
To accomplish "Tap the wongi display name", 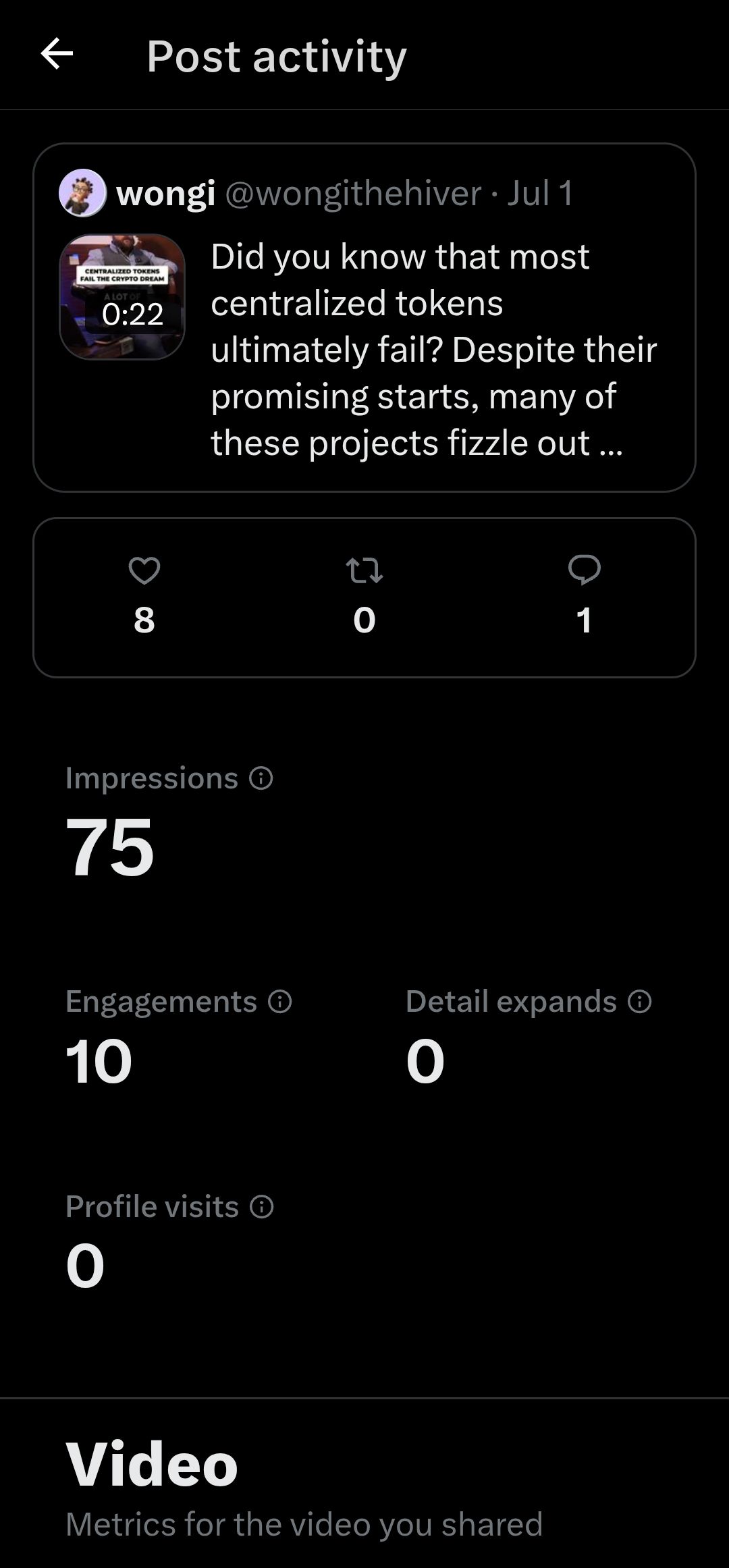I will (166, 194).
